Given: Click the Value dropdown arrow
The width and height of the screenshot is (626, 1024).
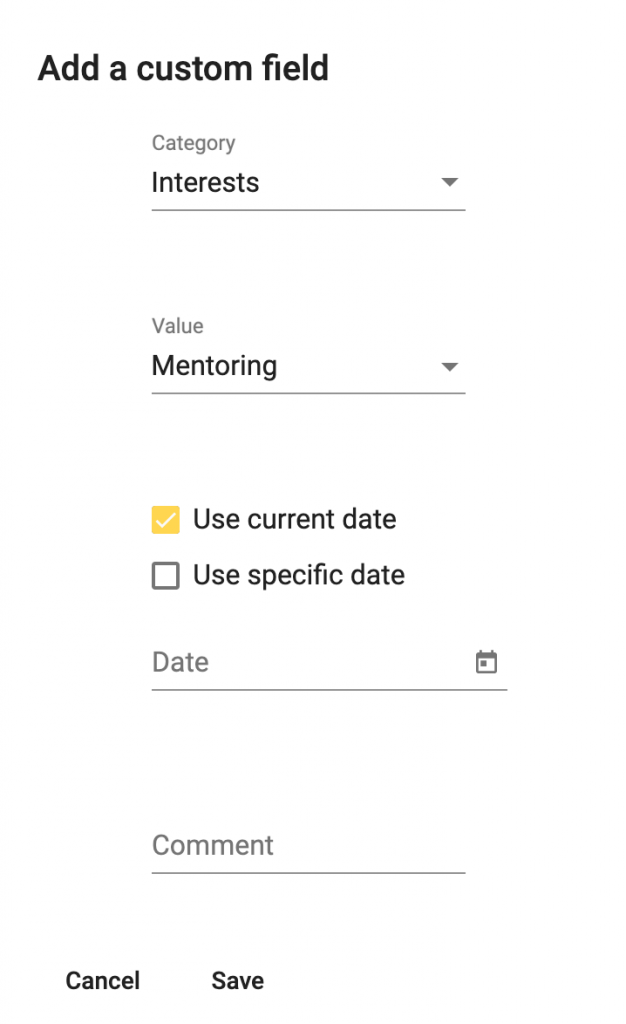Looking at the screenshot, I should point(449,366).
